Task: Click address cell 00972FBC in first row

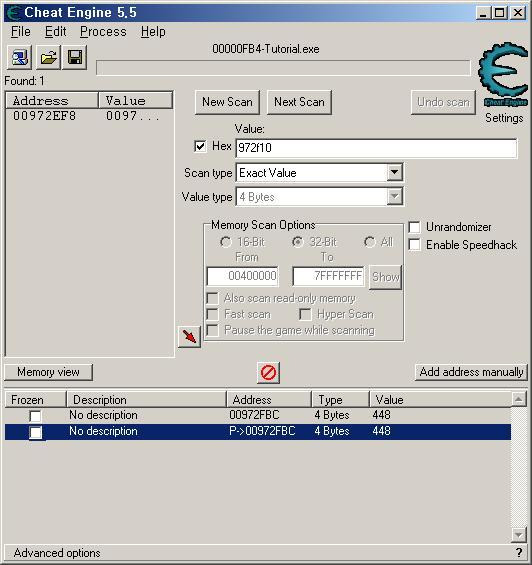Action: [x=254, y=415]
